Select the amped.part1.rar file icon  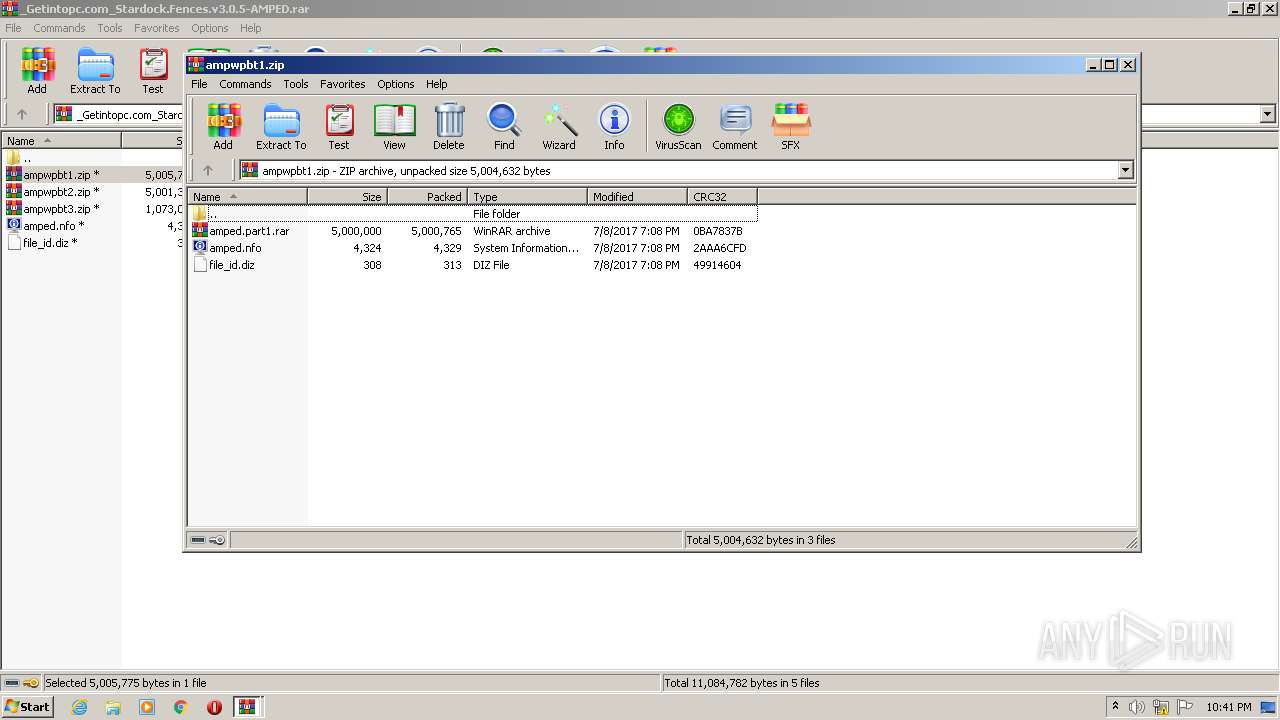coord(200,231)
